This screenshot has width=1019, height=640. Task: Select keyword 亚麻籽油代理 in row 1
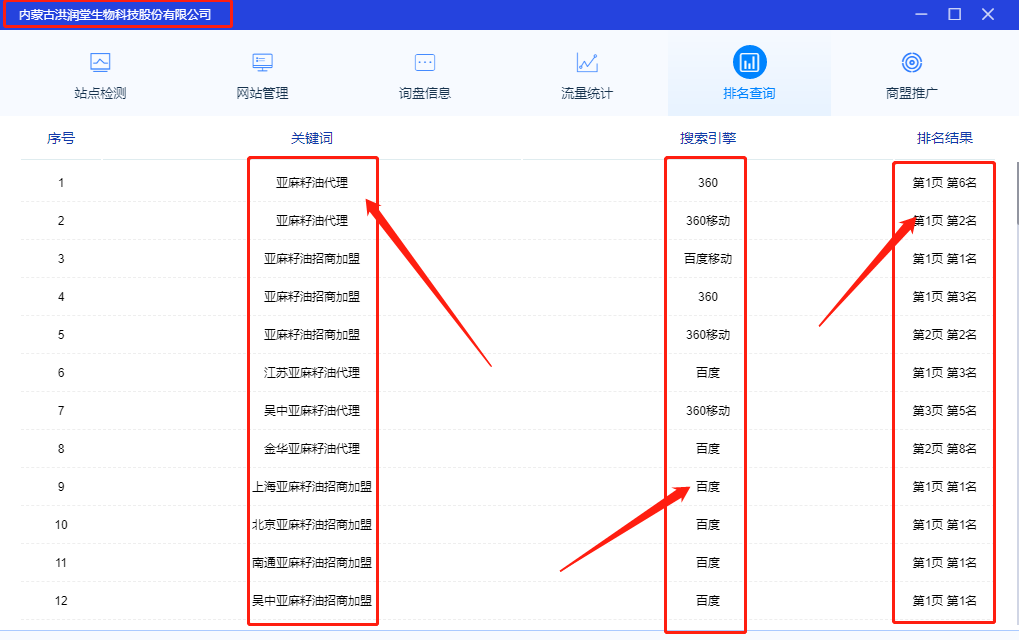312,182
